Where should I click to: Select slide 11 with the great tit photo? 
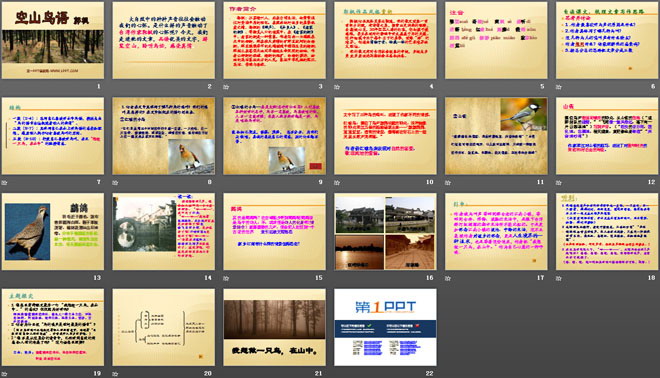(x=496, y=136)
